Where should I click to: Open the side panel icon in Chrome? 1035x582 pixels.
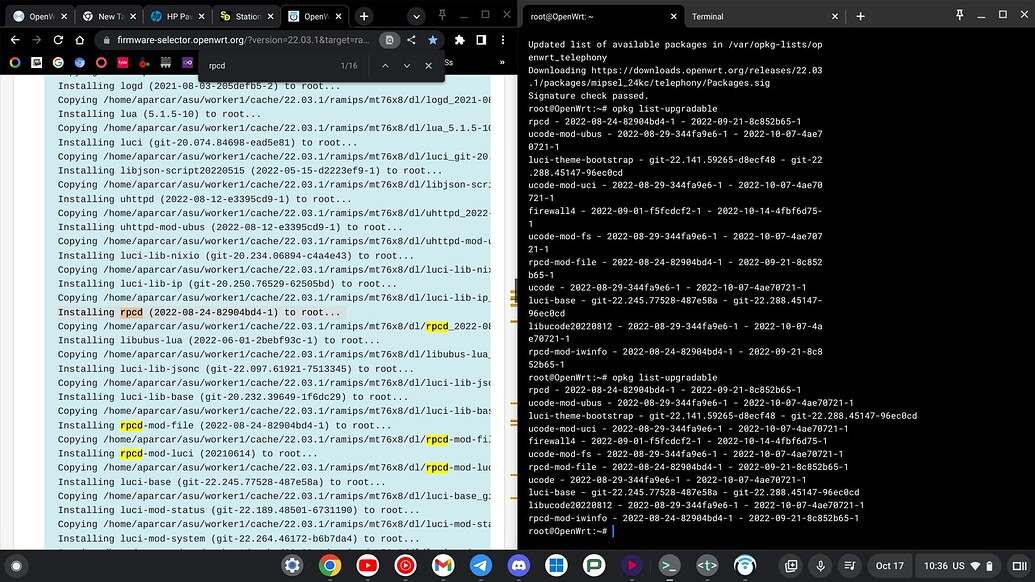click(x=481, y=41)
